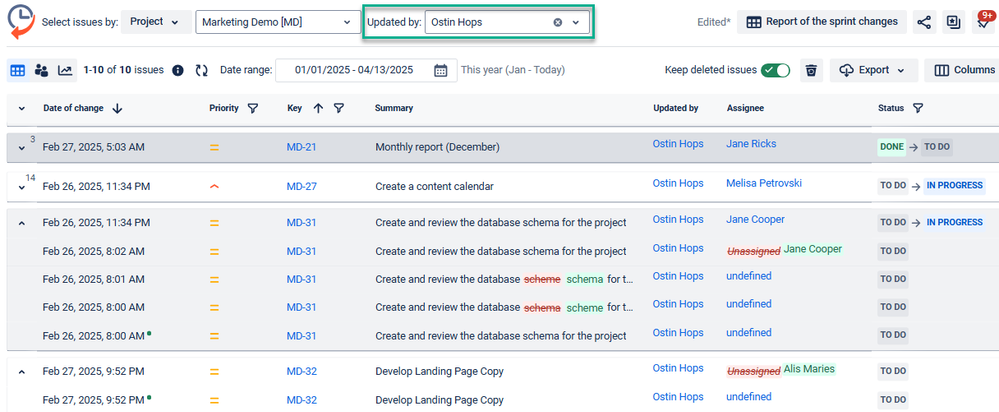Click This year (Jan - Today) label
This screenshot has height=412, width=999.
[x=513, y=70]
